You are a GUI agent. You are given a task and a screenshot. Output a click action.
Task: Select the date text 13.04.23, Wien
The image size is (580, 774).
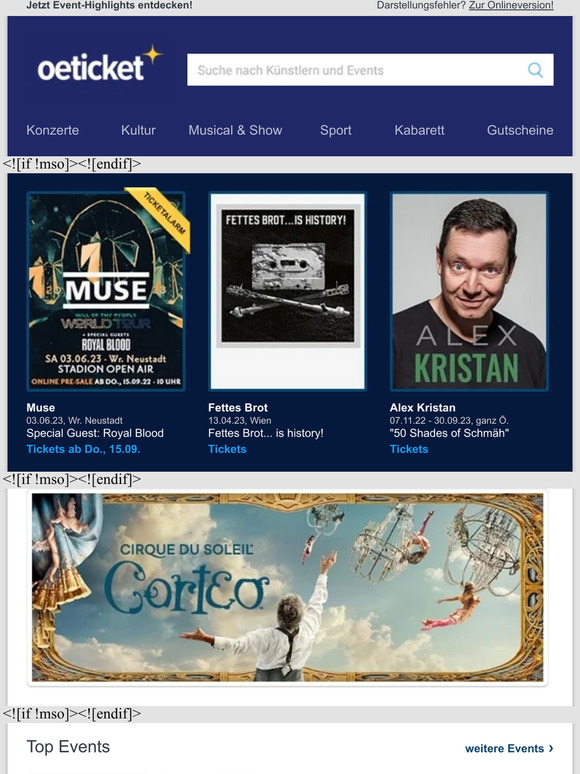coord(239,421)
